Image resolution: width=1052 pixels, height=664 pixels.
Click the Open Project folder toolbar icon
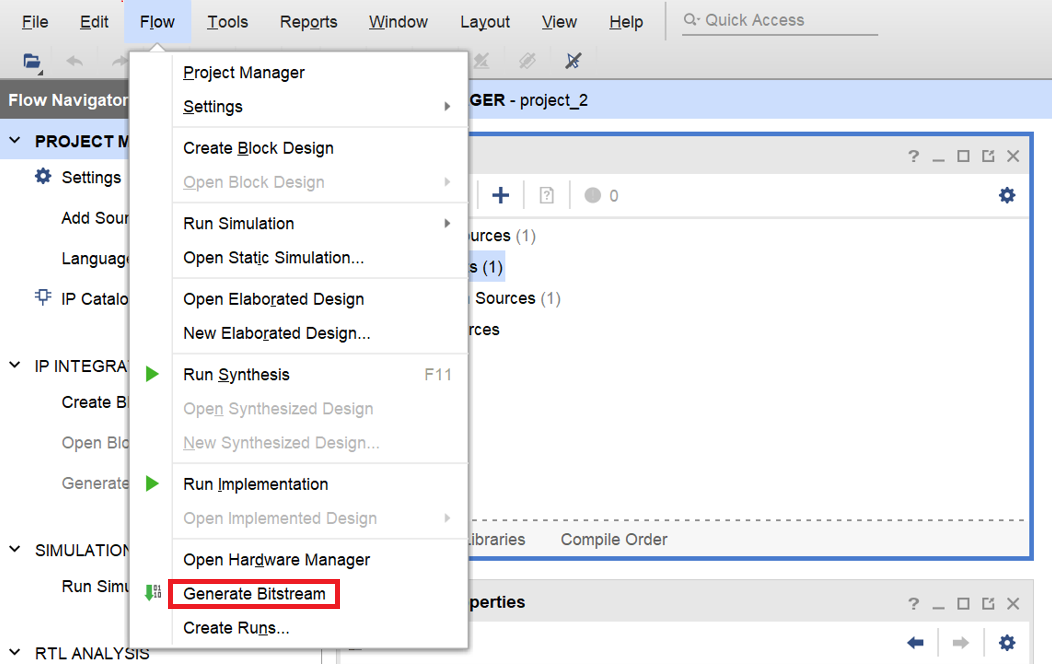click(x=32, y=61)
